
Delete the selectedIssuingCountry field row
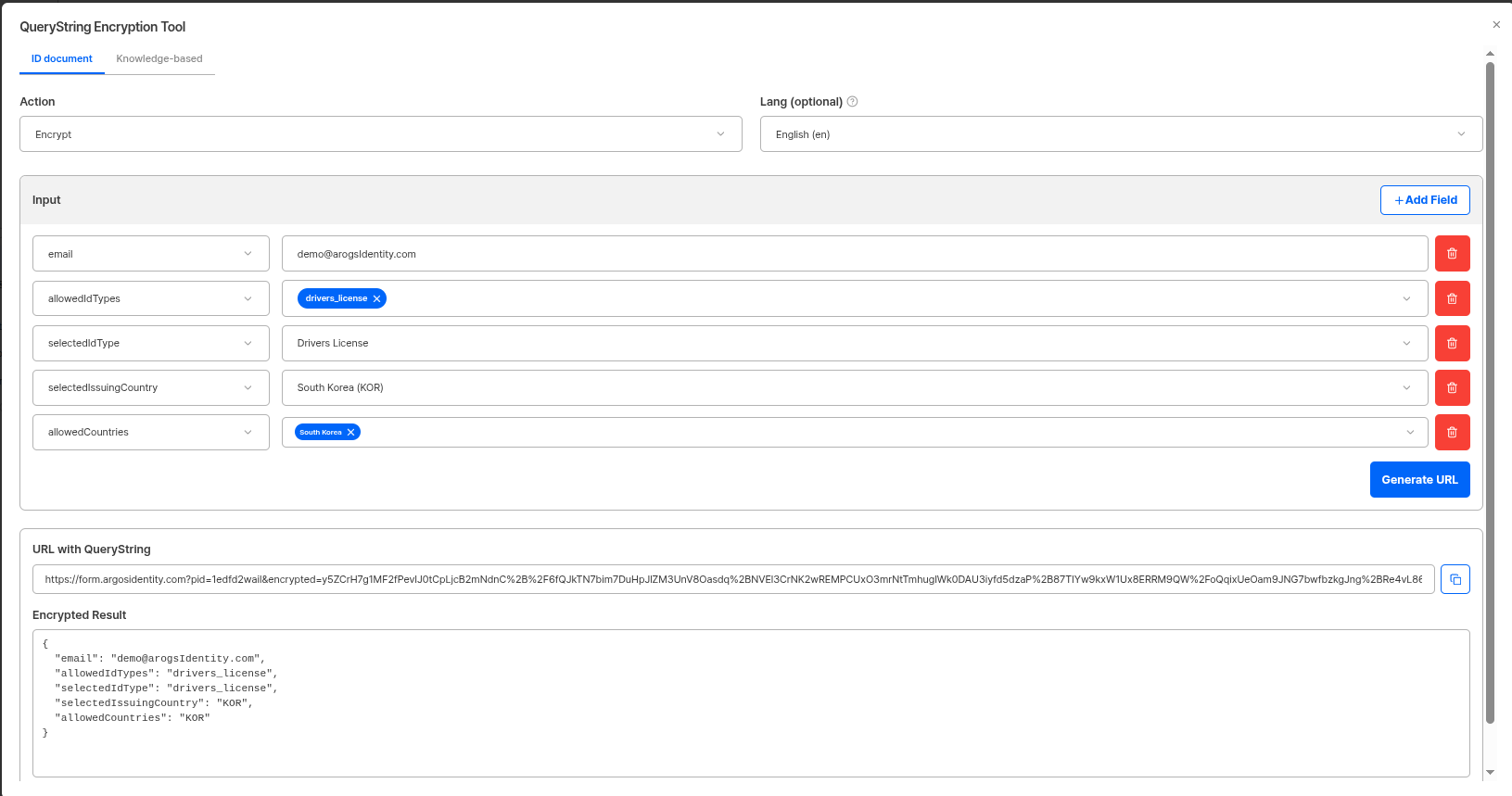coord(1452,387)
